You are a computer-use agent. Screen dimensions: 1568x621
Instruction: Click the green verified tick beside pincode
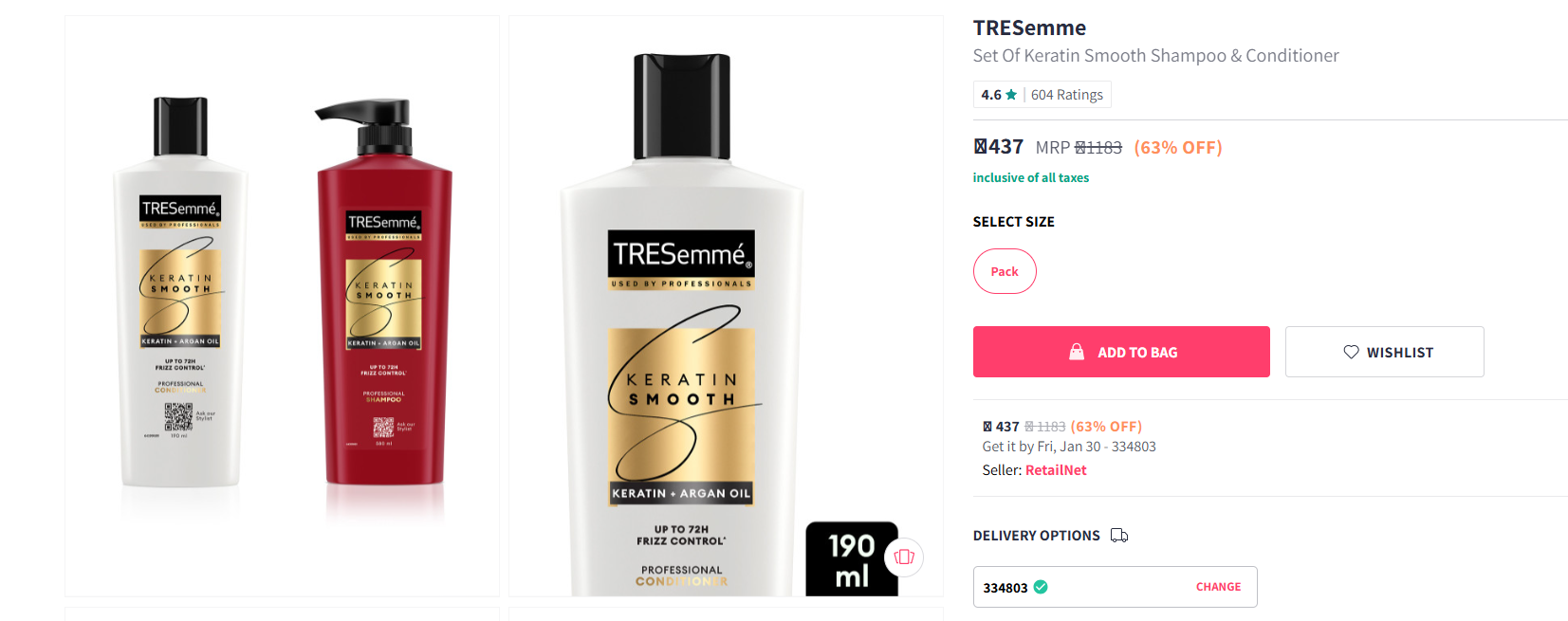coord(1041,587)
